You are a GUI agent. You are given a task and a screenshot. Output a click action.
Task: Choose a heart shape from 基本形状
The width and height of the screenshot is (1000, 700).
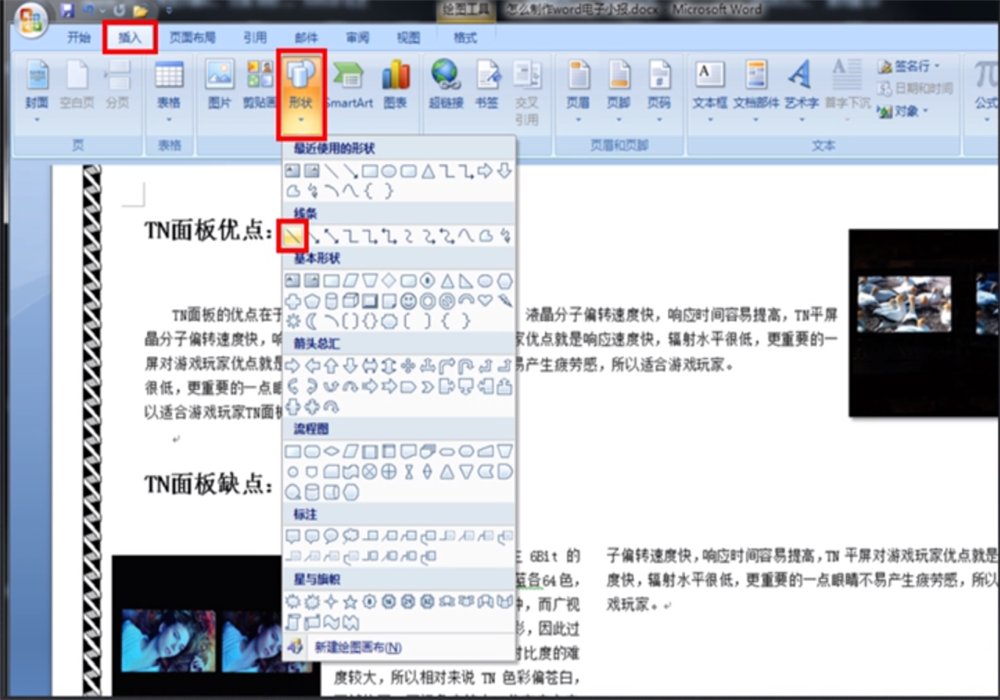click(x=484, y=300)
